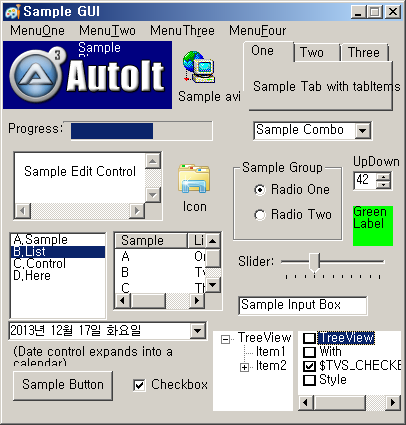The width and height of the screenshot is (406, 425).
Task: Click checkbox tree scroll right arrow
Action: [x=393, y=403]
